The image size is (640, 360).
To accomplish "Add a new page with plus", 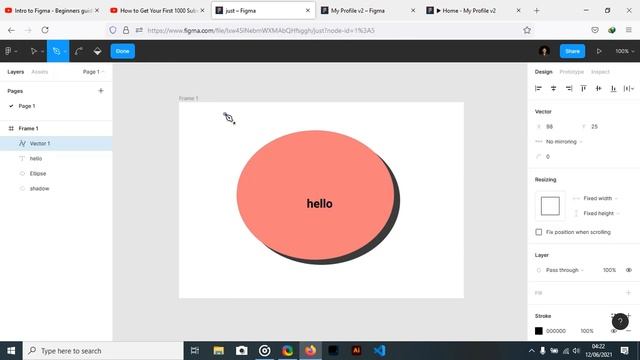I will click(101, 91).
